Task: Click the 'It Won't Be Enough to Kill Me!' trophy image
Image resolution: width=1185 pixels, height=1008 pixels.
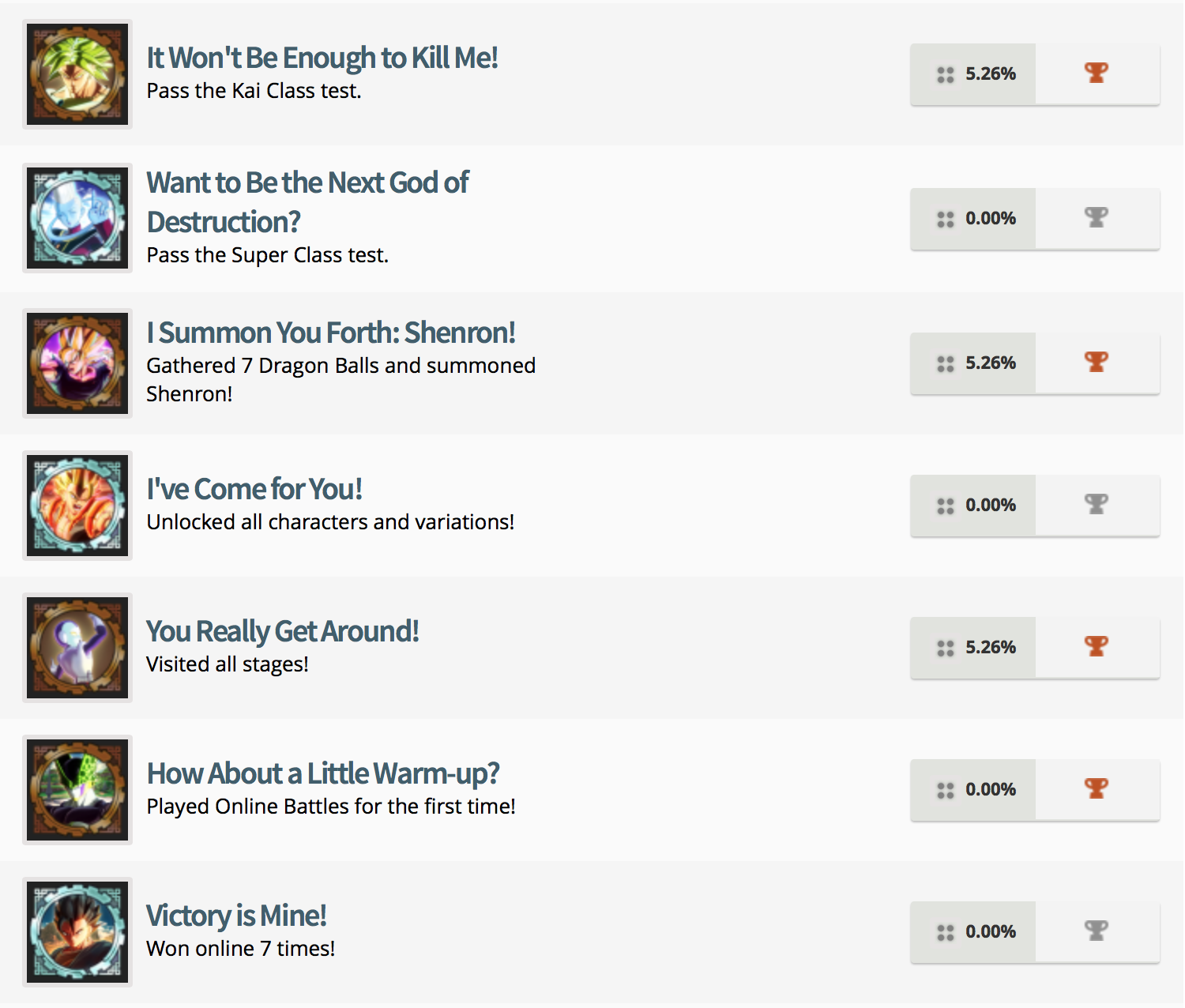Action: [77, 74]
